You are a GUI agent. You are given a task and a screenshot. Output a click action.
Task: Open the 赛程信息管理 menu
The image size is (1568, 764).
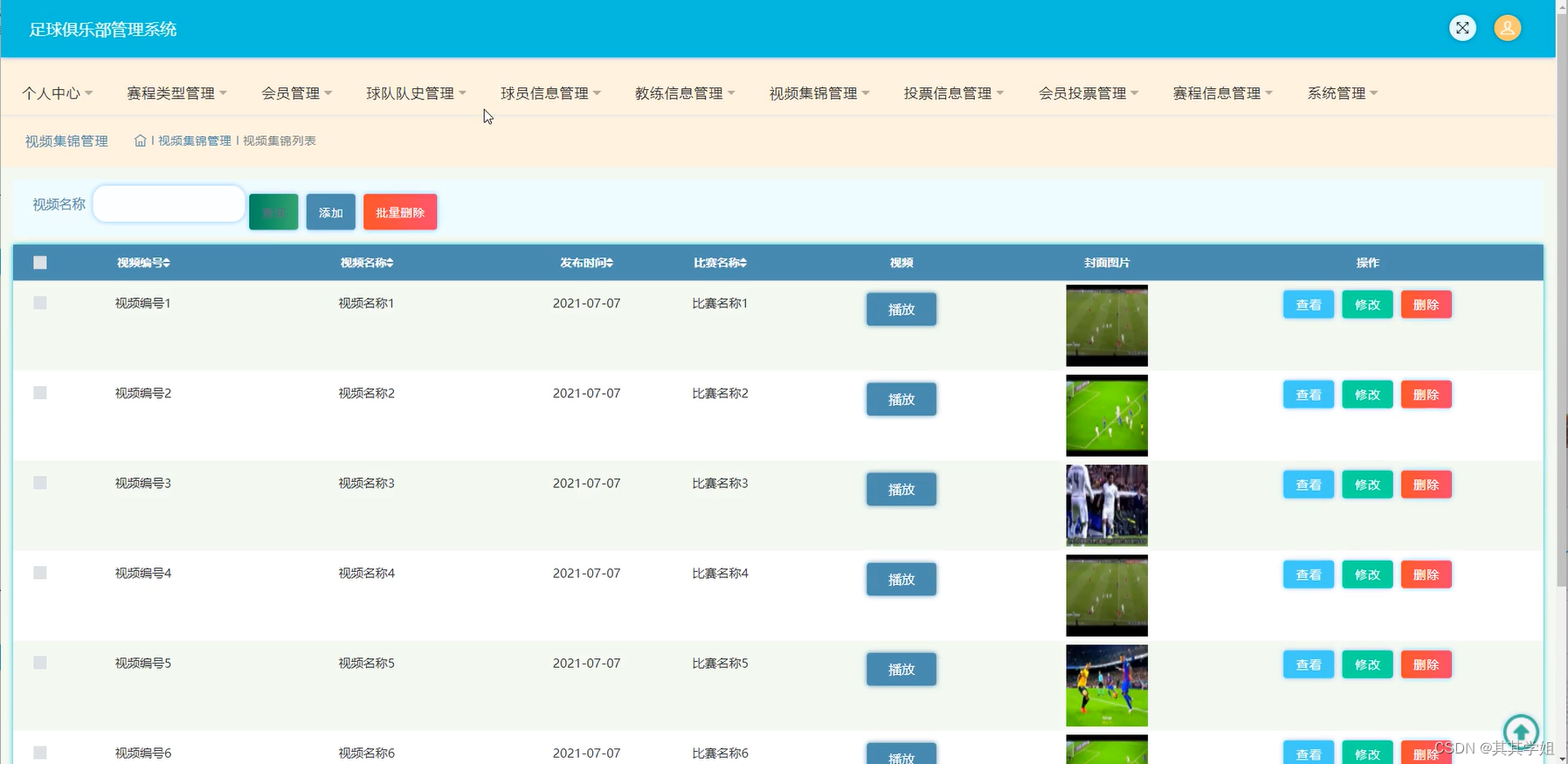pos(1224,93)
